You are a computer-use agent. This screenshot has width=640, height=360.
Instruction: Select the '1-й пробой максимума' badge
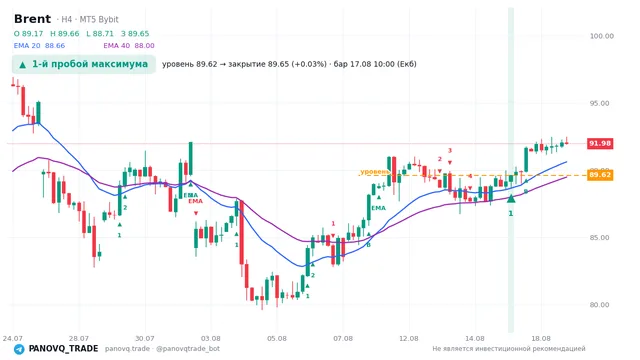pyautogui.click(x=84, y=64)
